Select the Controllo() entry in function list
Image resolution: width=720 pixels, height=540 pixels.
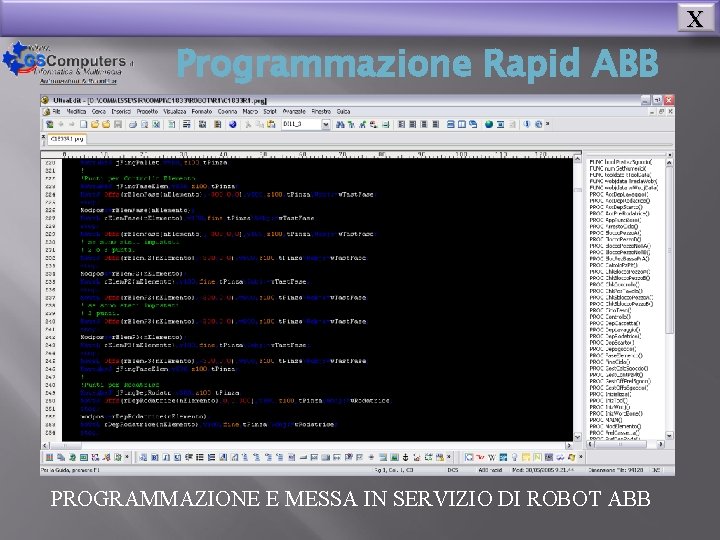click(611, 317)
